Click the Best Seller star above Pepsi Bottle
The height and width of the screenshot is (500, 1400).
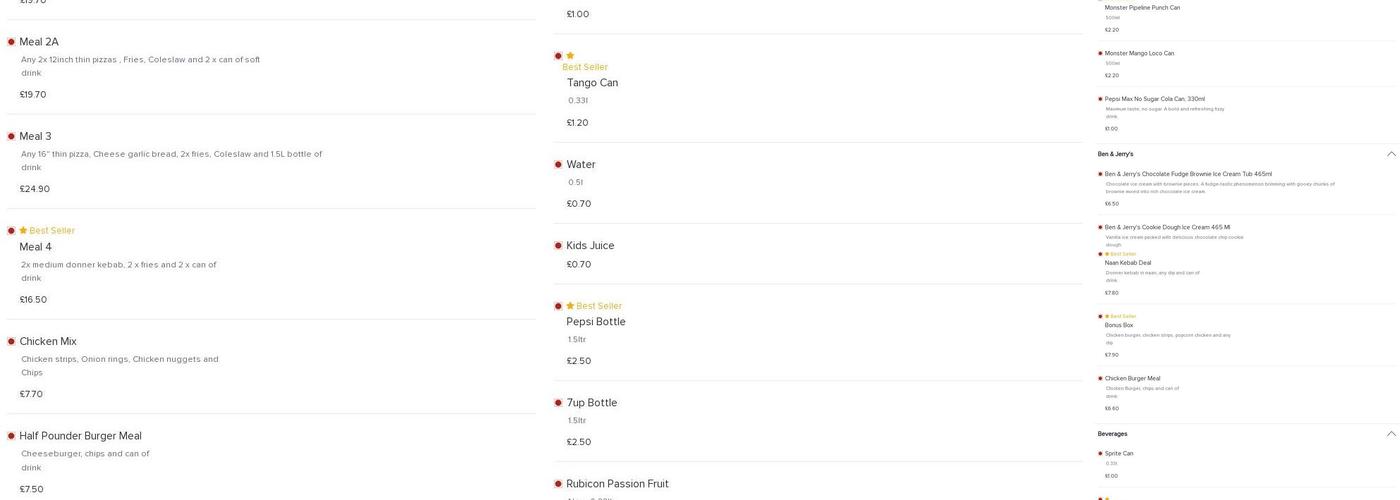(570, 306)
